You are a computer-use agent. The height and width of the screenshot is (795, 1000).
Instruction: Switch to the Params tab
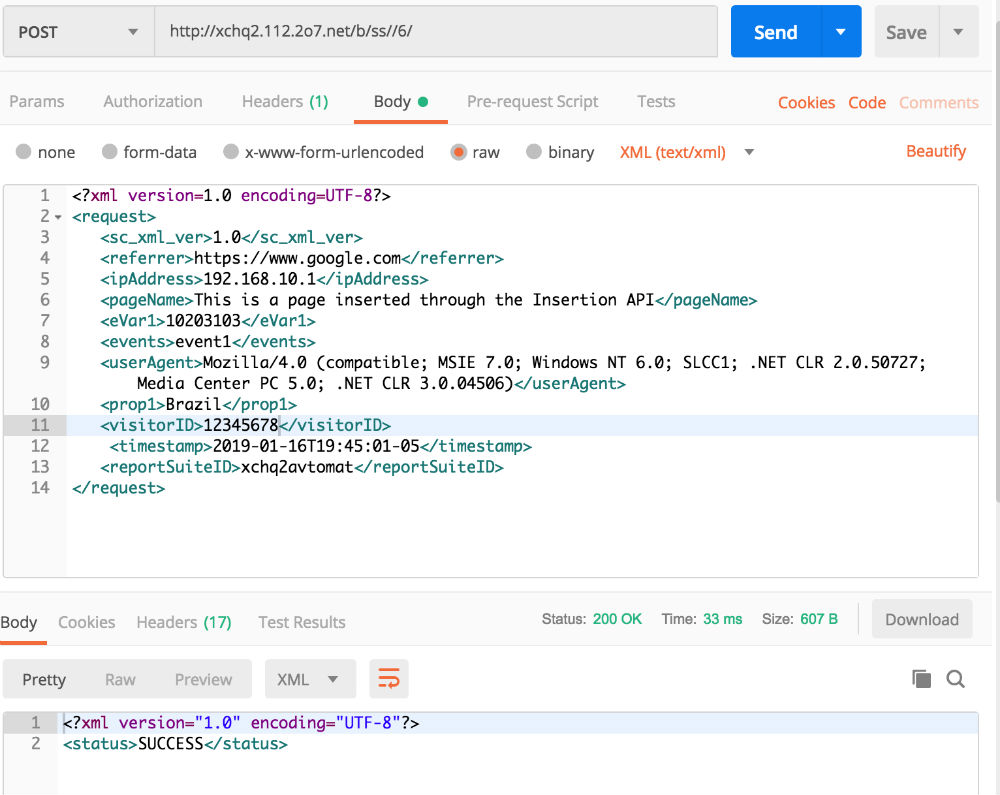37,101
